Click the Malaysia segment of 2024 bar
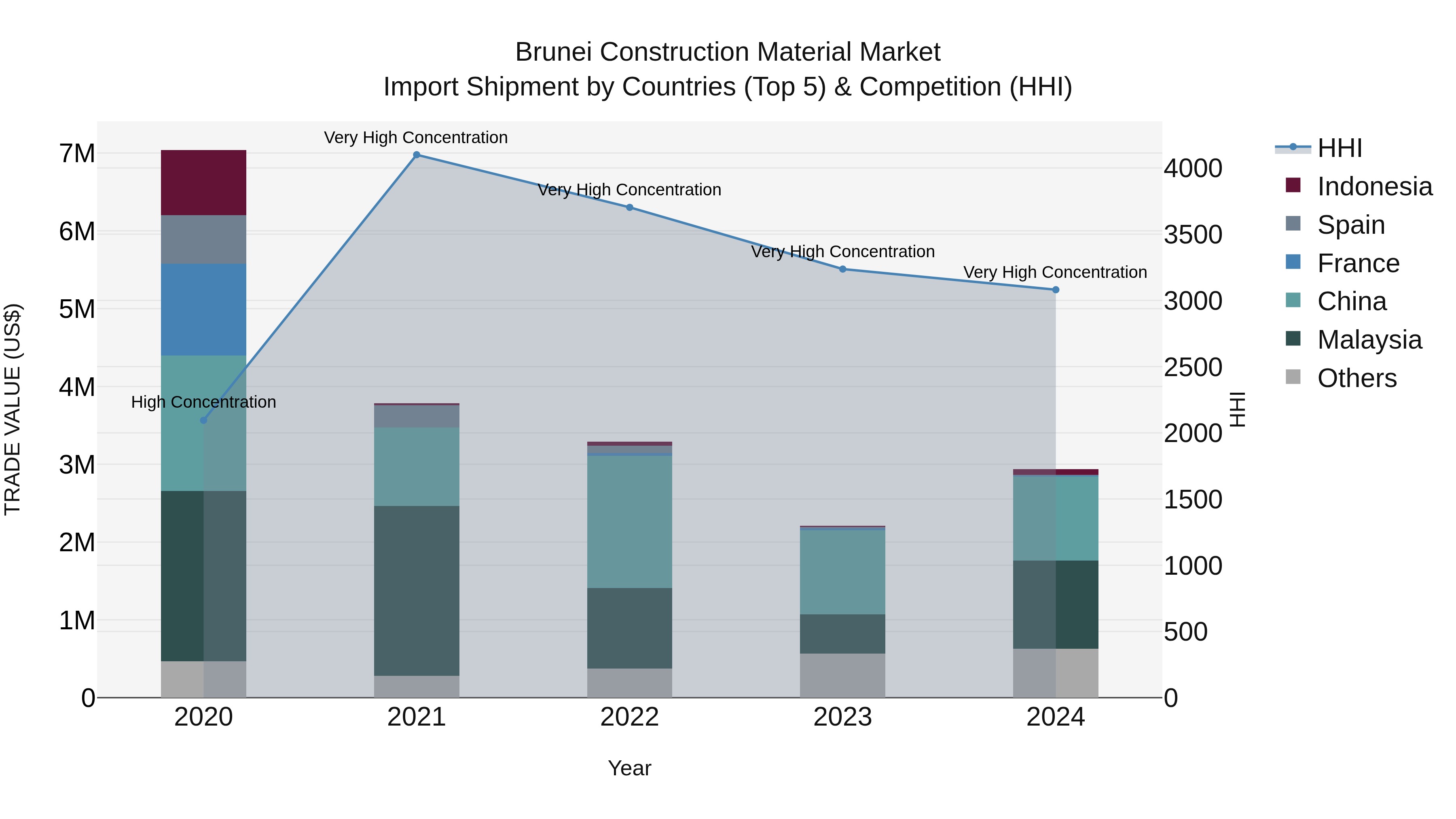Image resolution: width=1456 pixels, height=819 pixels. (1055, 605)
